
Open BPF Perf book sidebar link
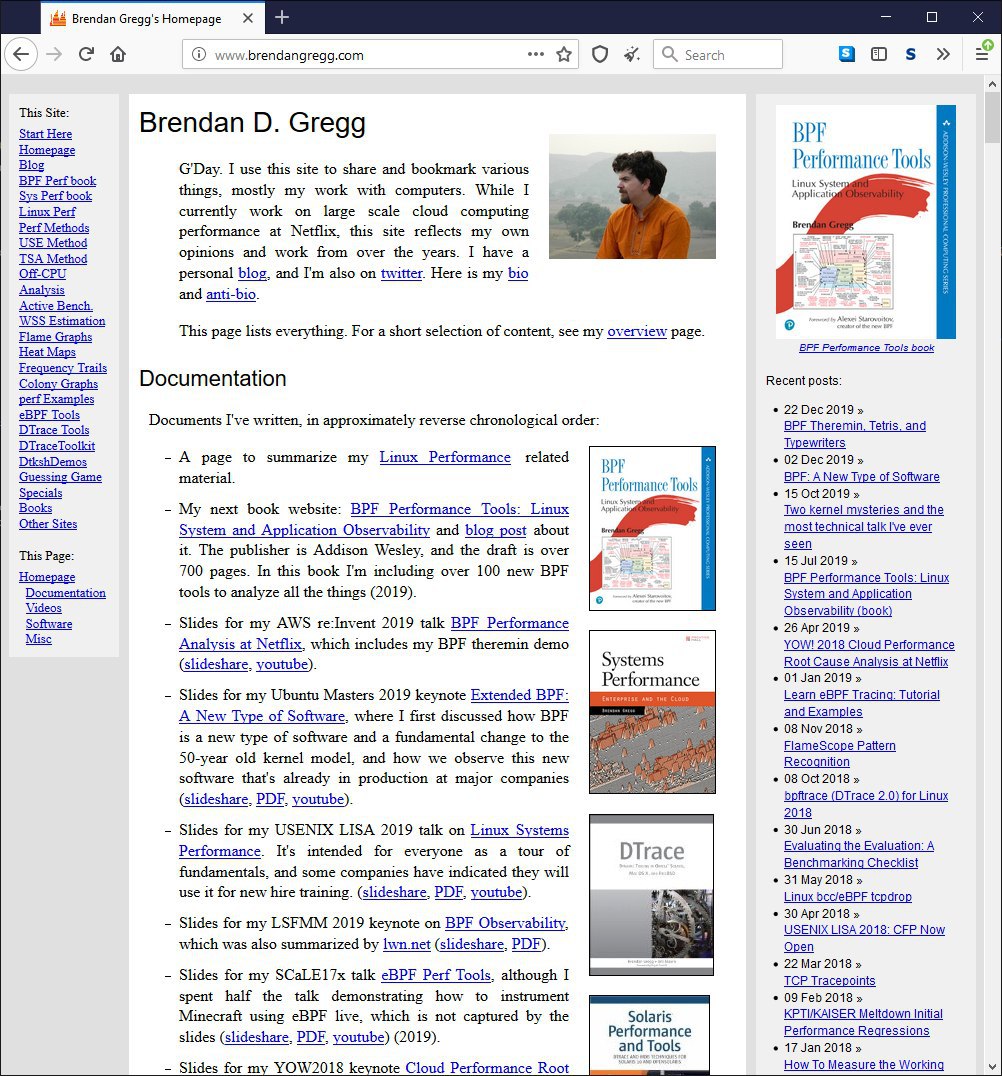tap(58, 180)
